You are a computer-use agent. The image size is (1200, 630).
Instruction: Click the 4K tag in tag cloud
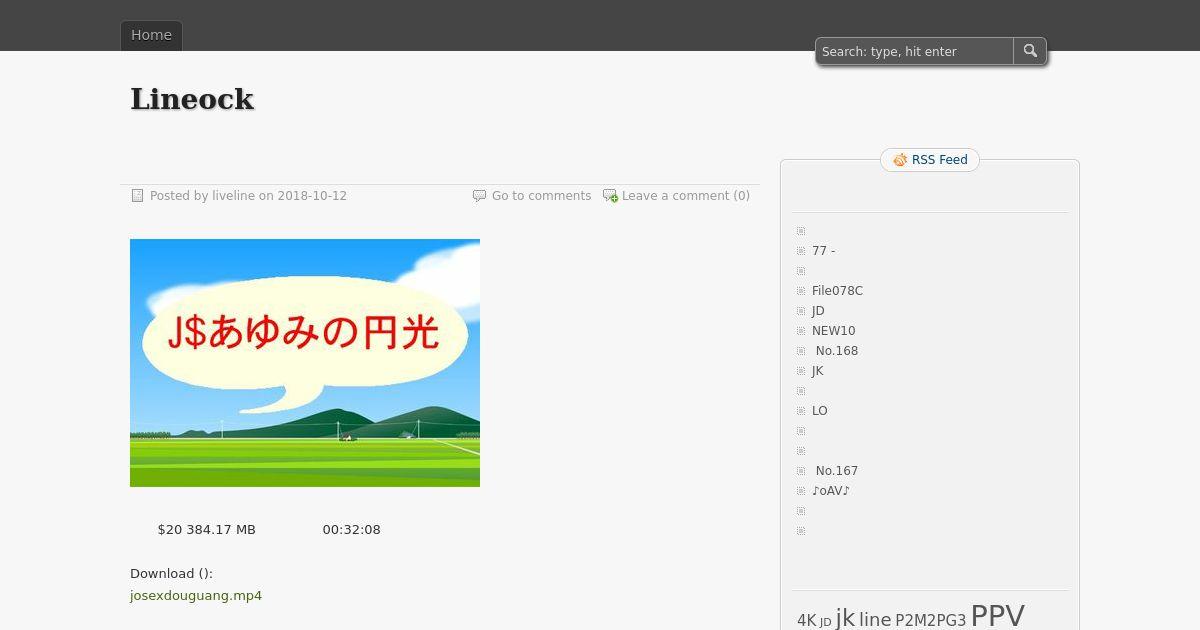807,621
